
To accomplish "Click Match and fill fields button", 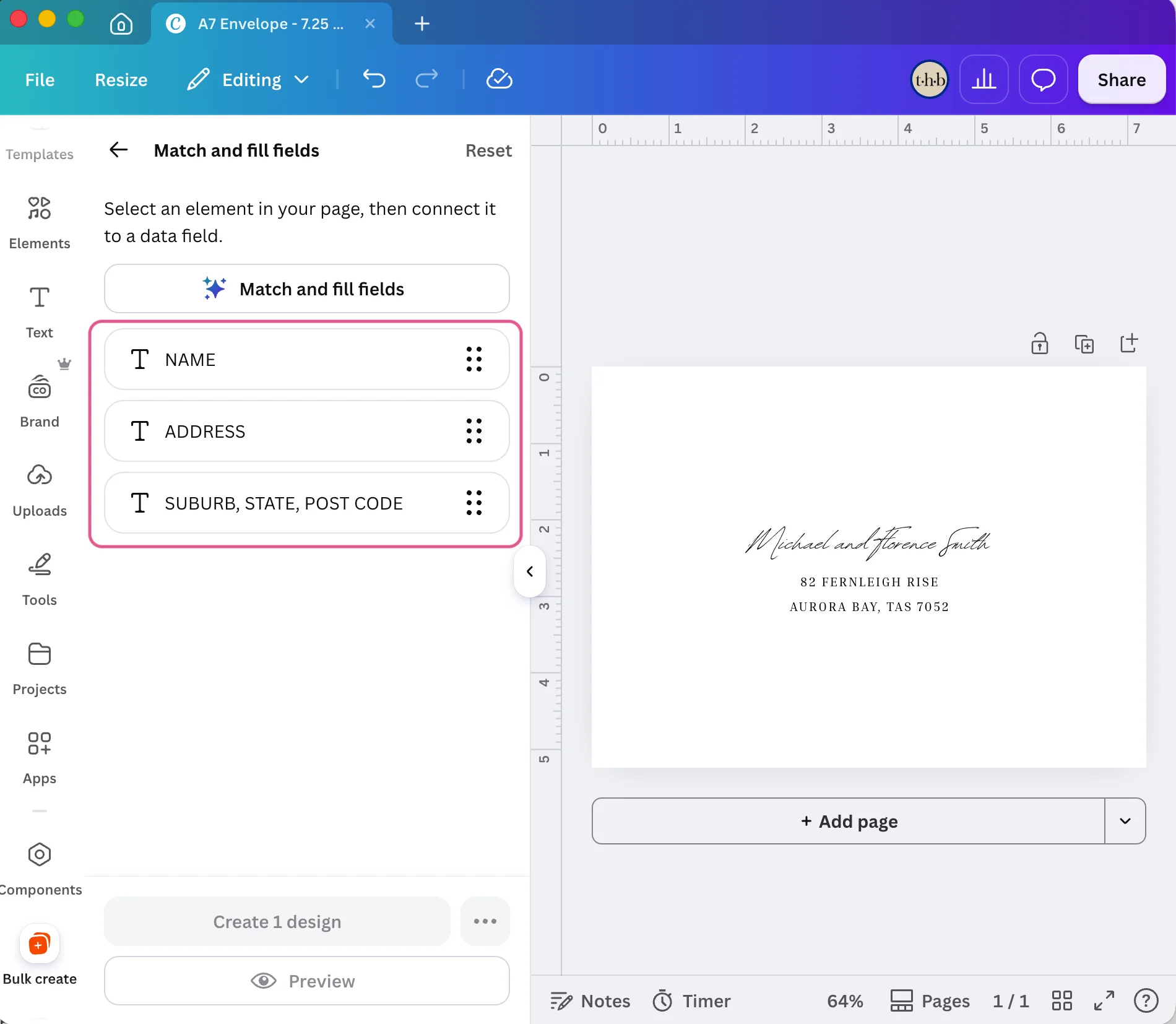I will 307,289.
